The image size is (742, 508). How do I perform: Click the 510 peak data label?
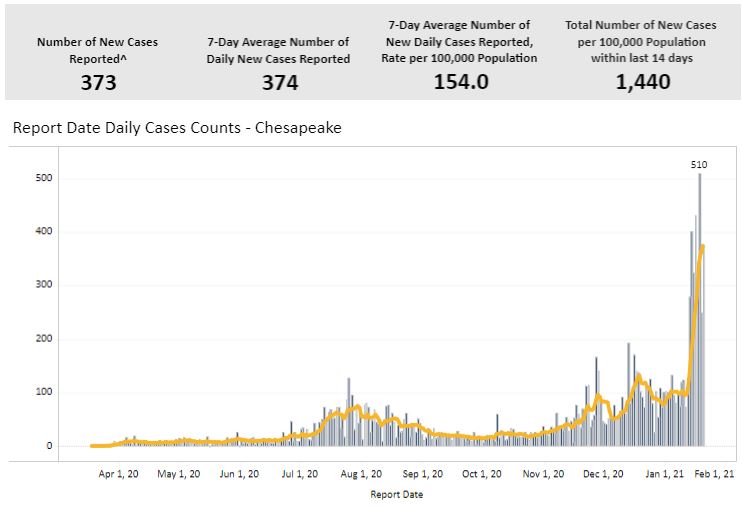coord(699,164)
